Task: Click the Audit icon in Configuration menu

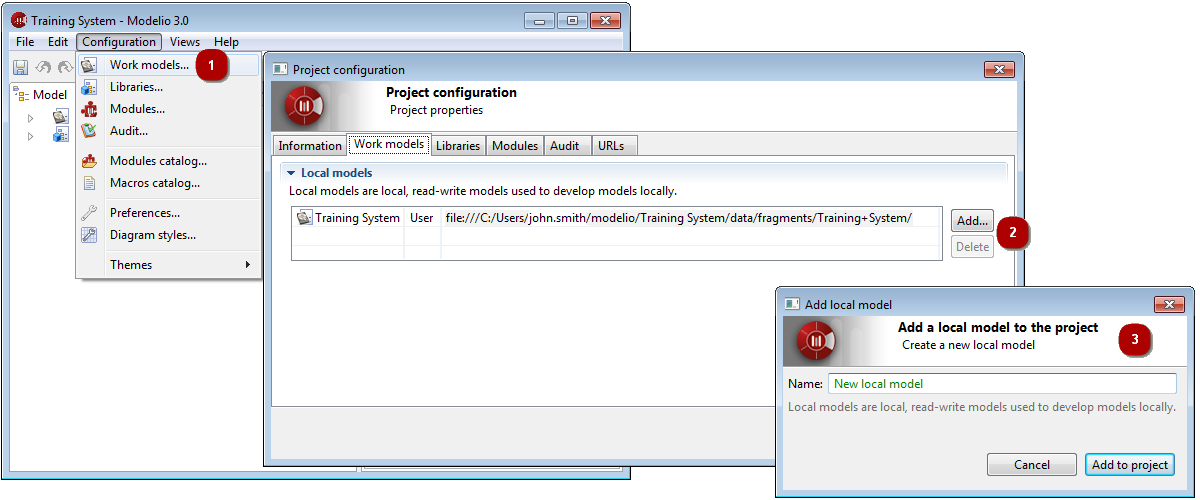Action: point(89,131)
